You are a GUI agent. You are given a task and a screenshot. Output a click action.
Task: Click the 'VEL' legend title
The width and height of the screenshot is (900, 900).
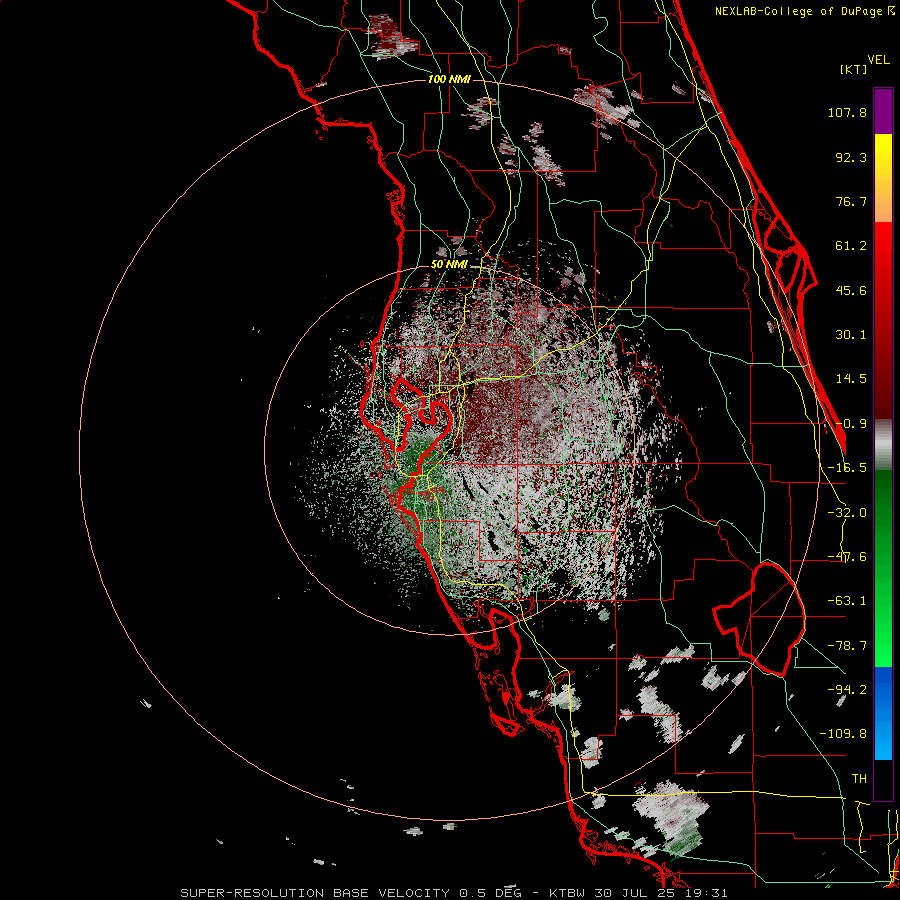(x=878, y=60)
